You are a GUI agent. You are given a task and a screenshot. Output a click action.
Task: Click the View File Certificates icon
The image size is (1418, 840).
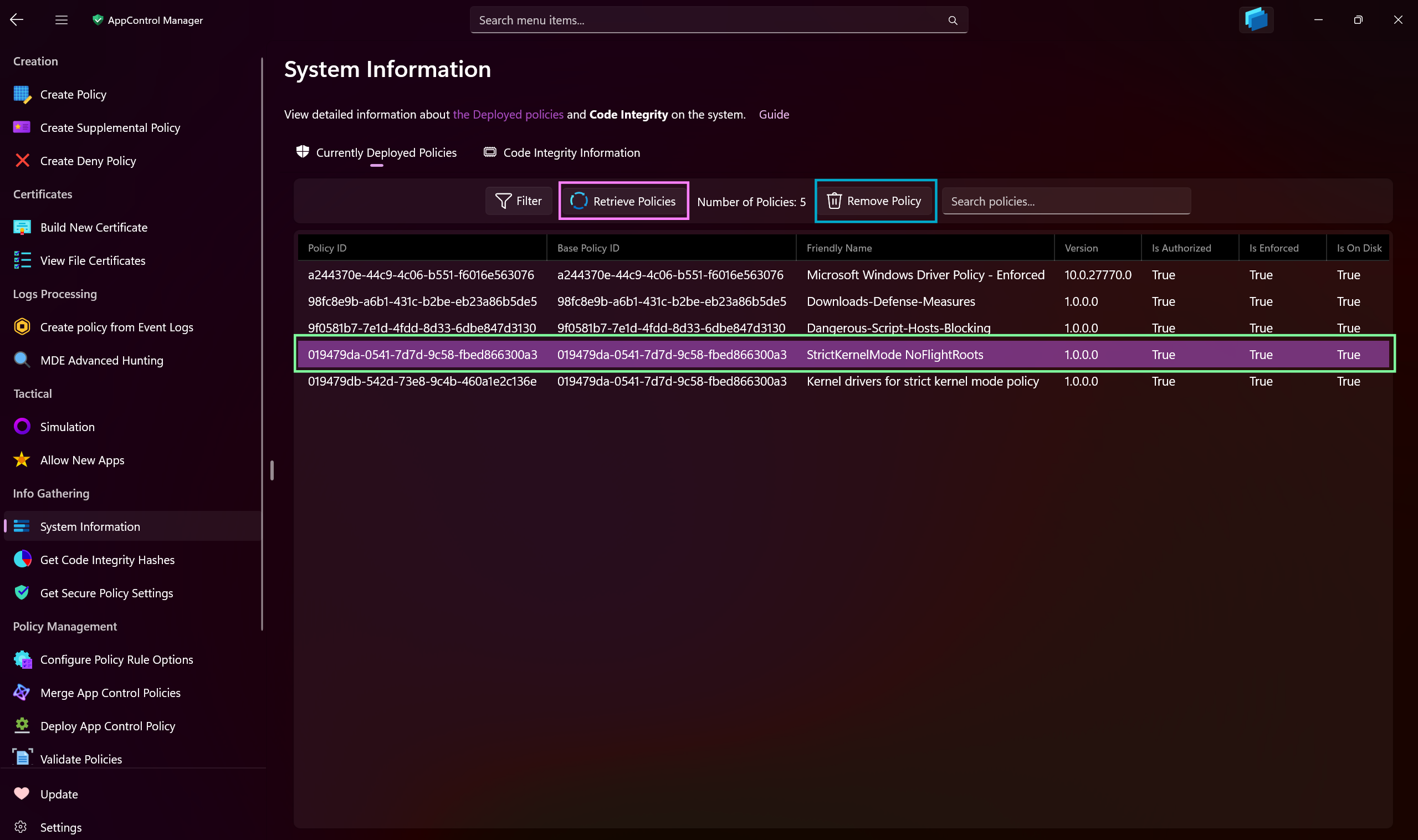[x=22, y=260]
